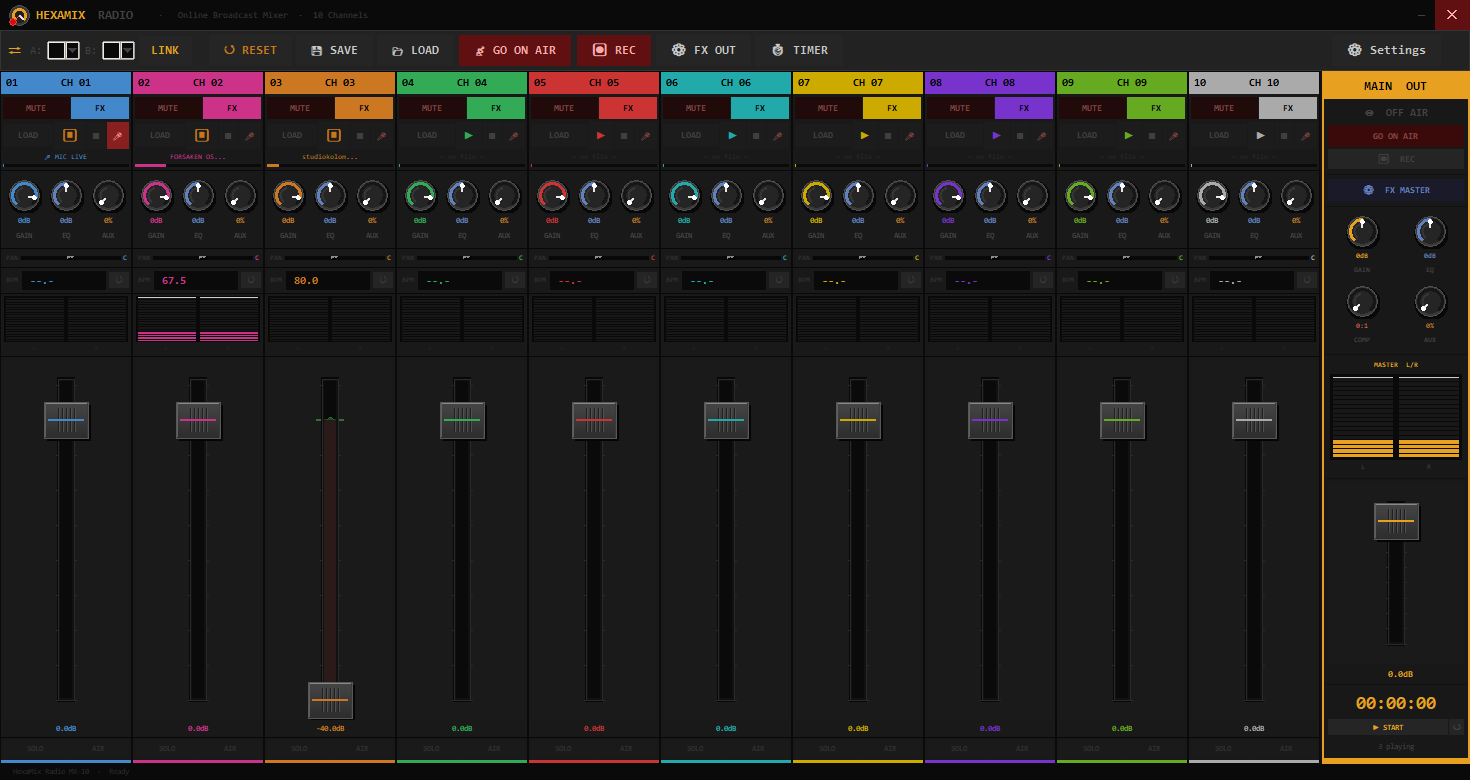This screenshot has height=780, width=1470.
Task: Click the EQ knob on CH 06
Action: click(x=726, y=195)
